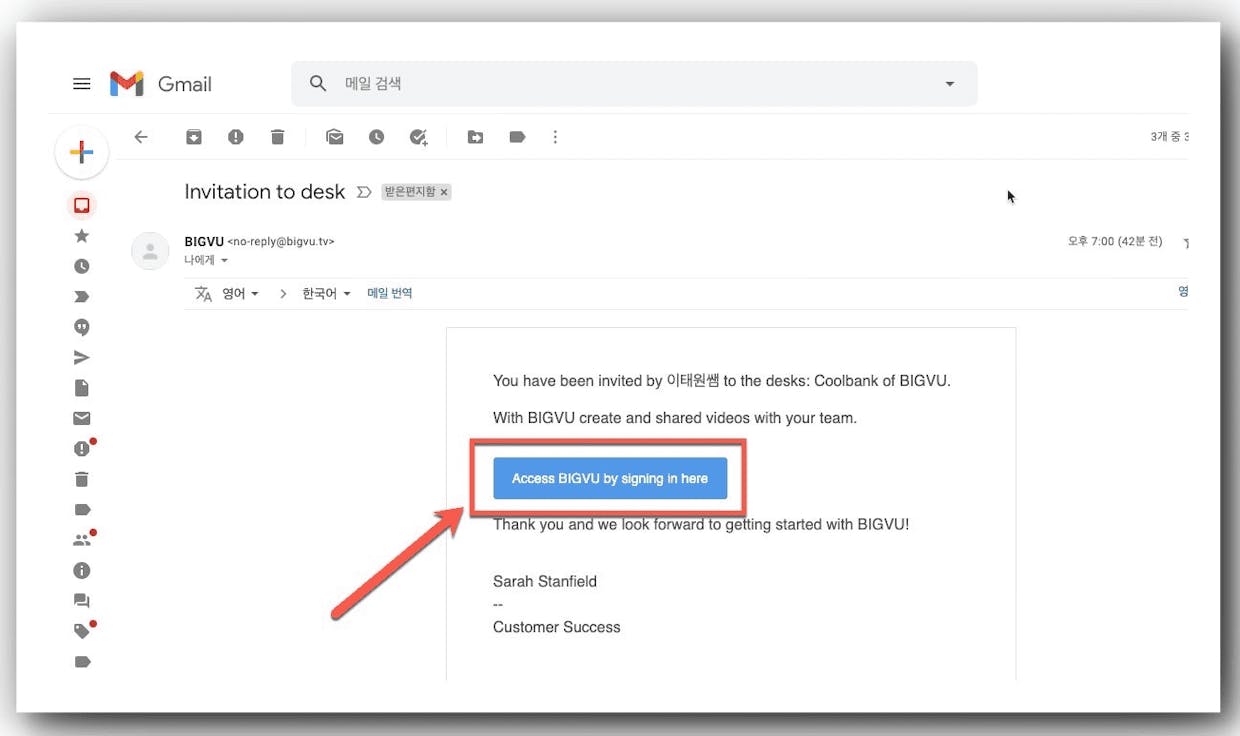Open the 한국어 target language dropdown
This screenshot has height=736, width=1240.
[327, 293]
